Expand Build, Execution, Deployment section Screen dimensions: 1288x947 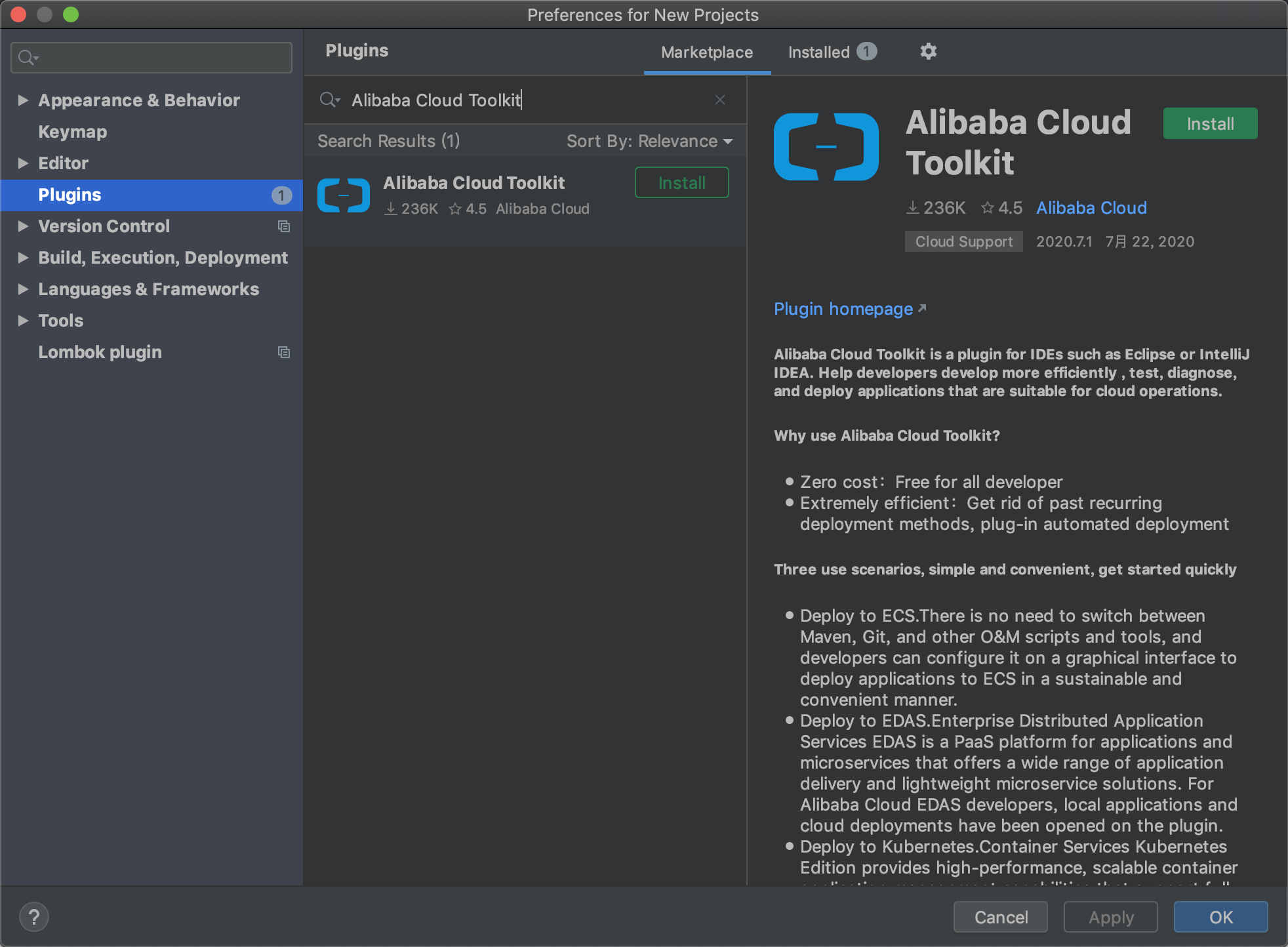23,258
